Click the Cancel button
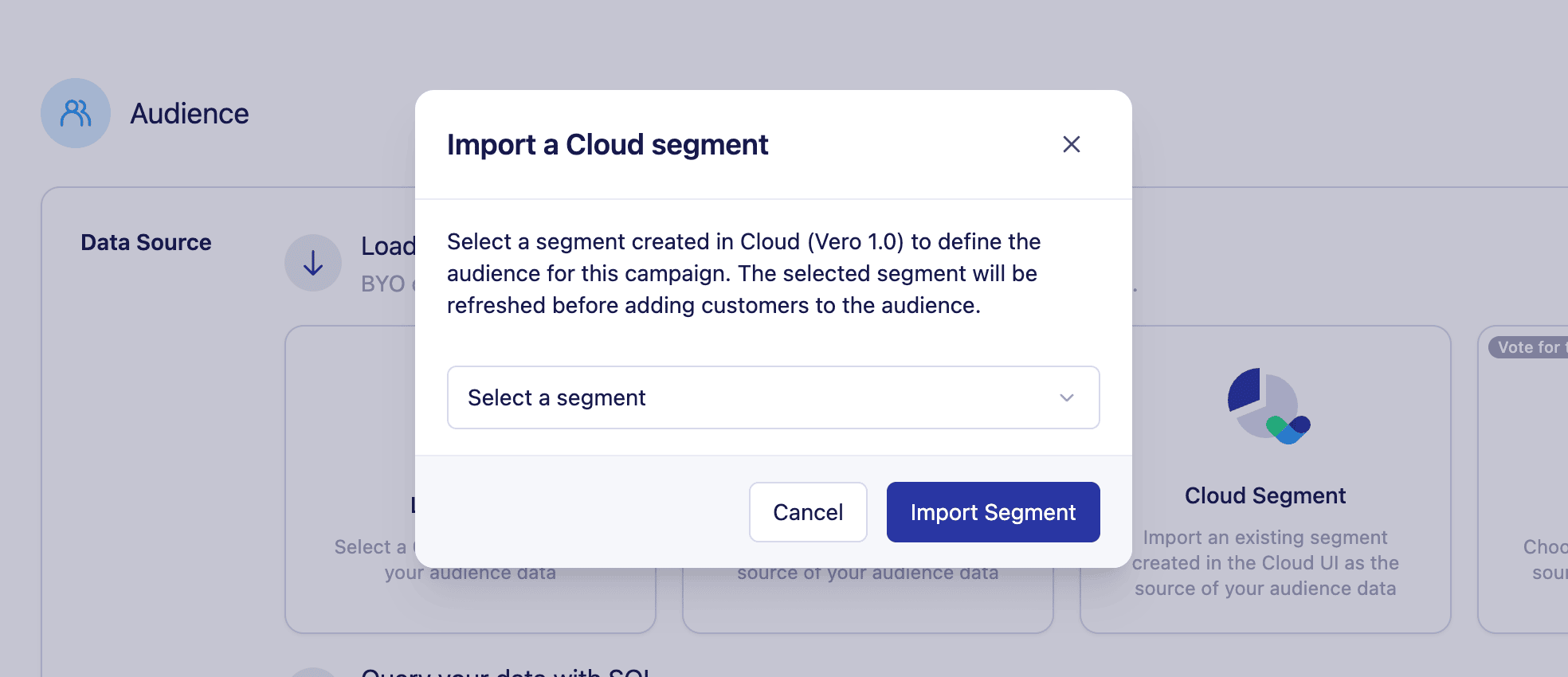Screen dimensions: 1568x677 (x=808, y=512)
